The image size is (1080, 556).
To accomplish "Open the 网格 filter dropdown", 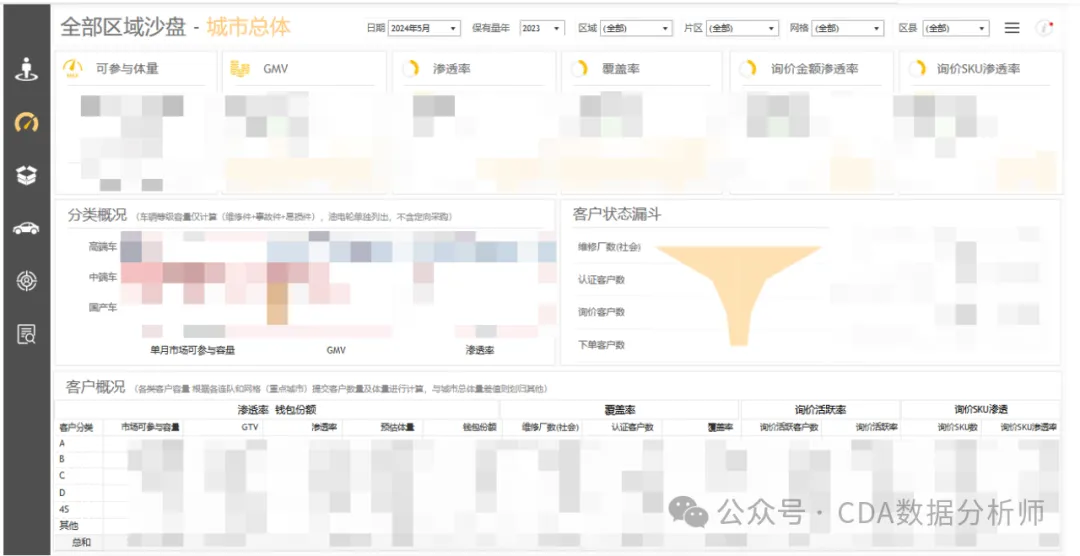I will click(848, 29).
